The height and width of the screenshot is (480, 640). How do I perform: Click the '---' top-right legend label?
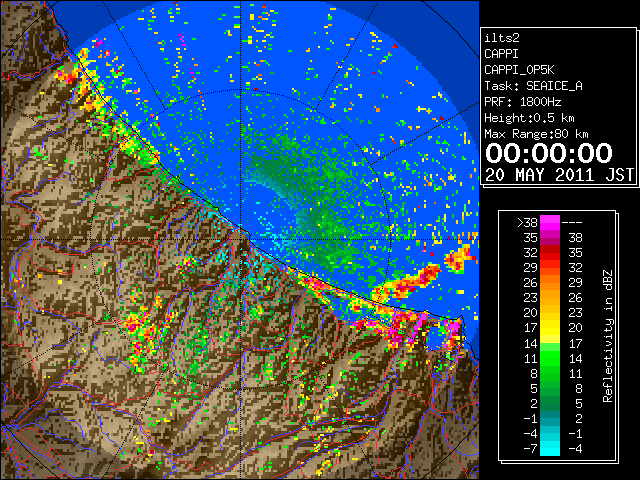click(572, 223)
